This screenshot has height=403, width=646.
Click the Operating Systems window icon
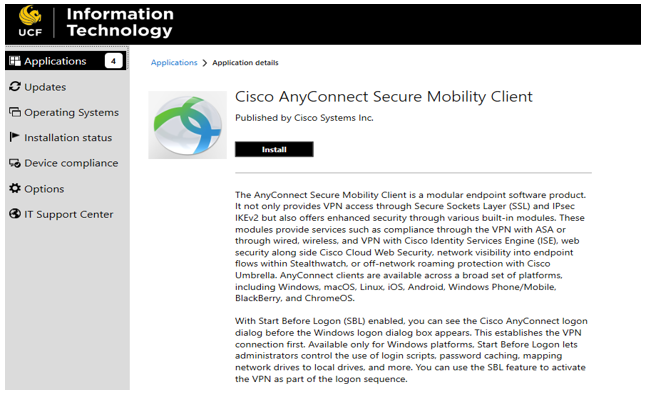pyautogui.click(x=15, y=112)
